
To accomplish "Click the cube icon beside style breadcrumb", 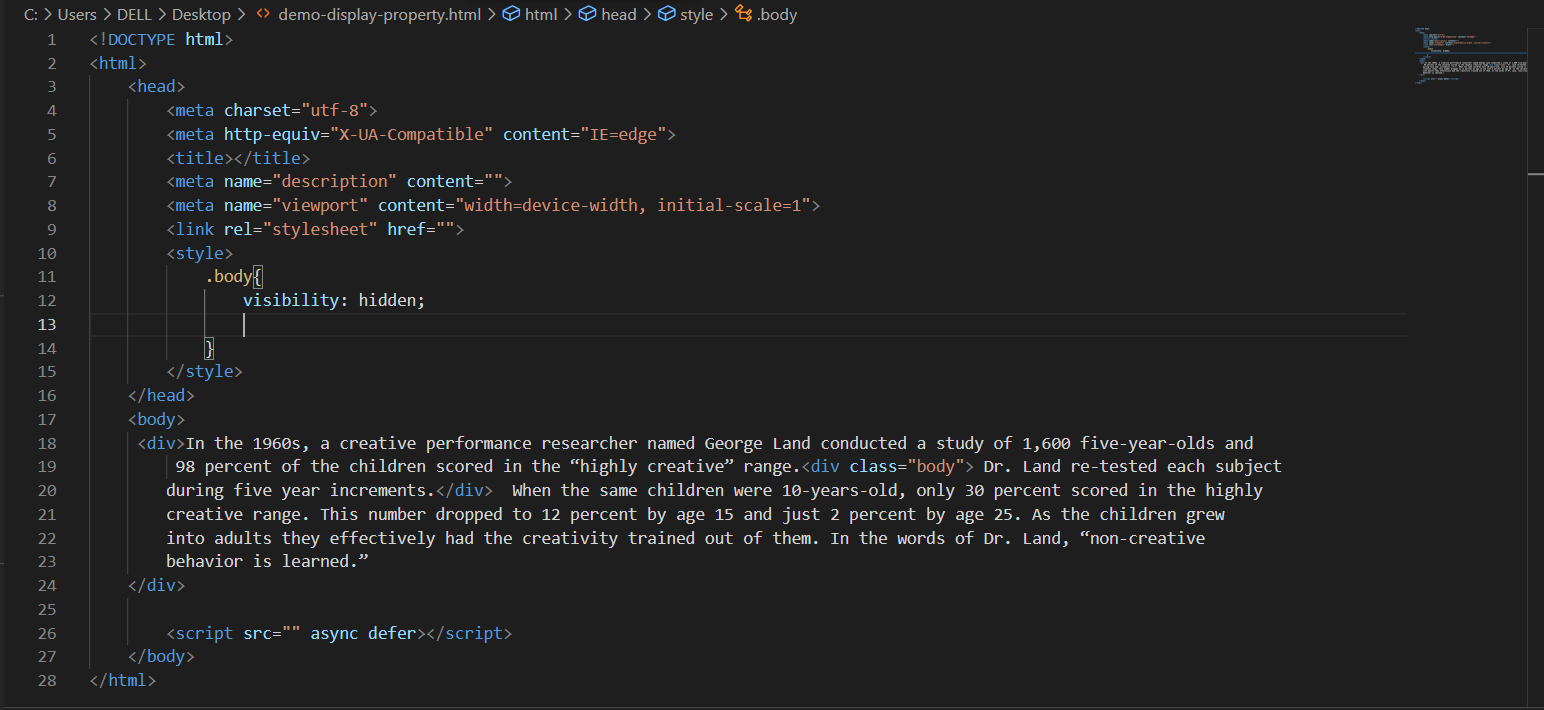I will 666,15.
